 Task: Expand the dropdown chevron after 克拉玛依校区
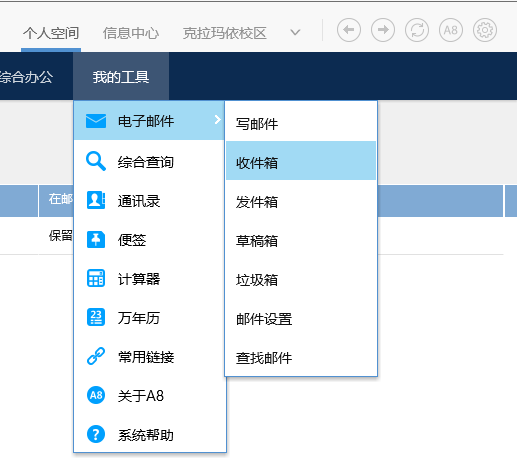(295, 32)
